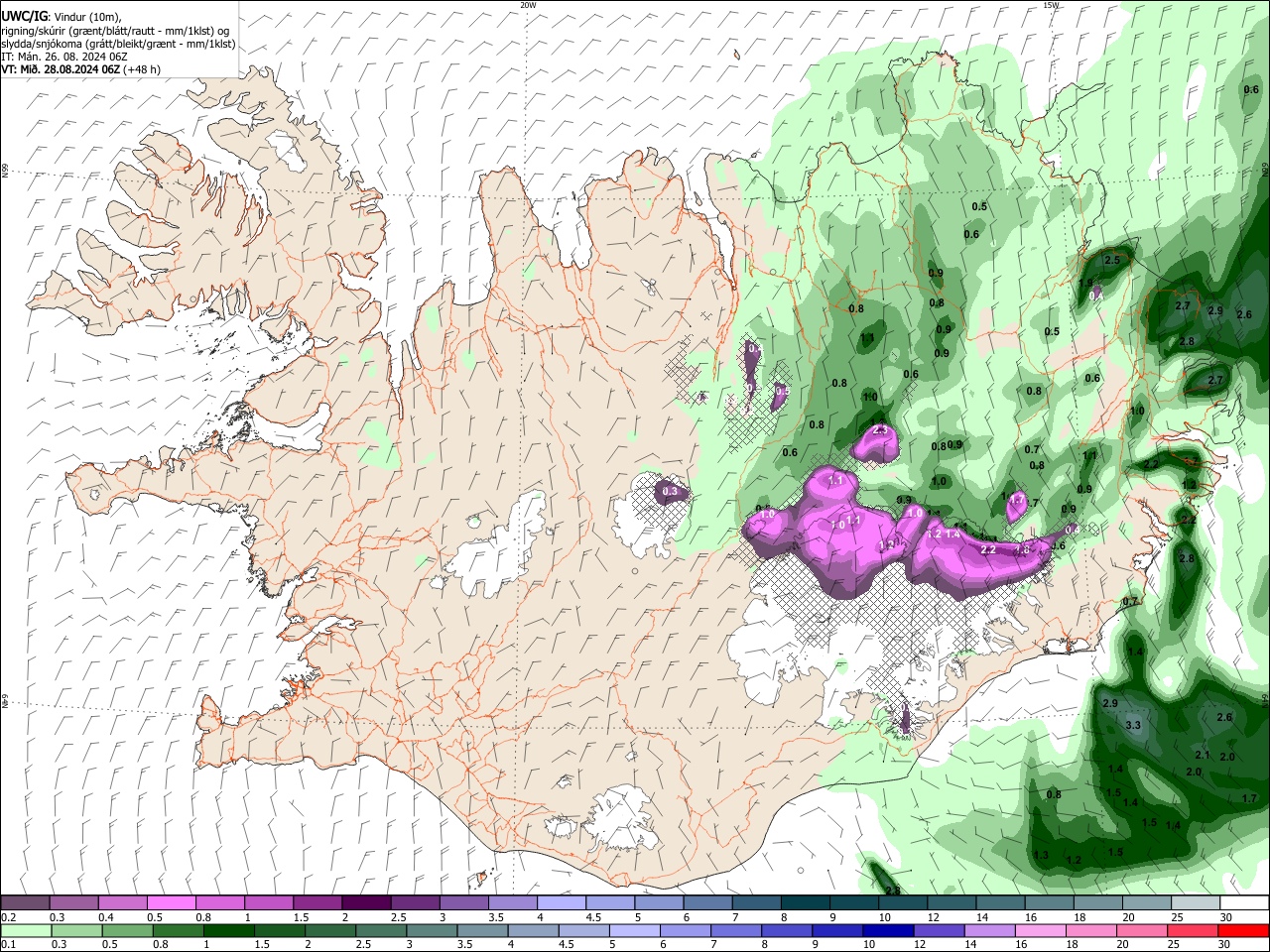
Task: Pick the pale green 0.1 rain legend swatch
Action: click(25, 930)
